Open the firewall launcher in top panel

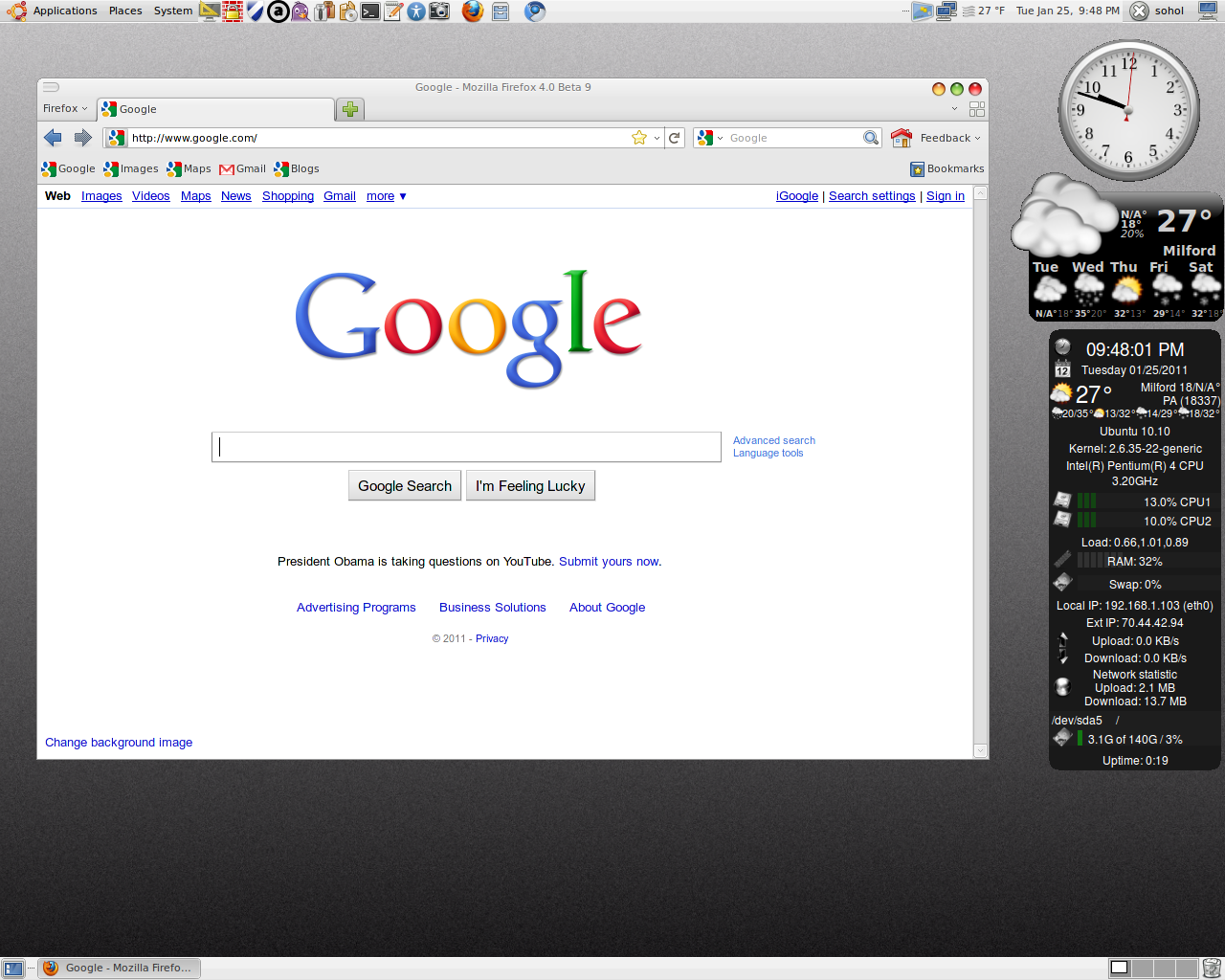(x=232, y=11)
